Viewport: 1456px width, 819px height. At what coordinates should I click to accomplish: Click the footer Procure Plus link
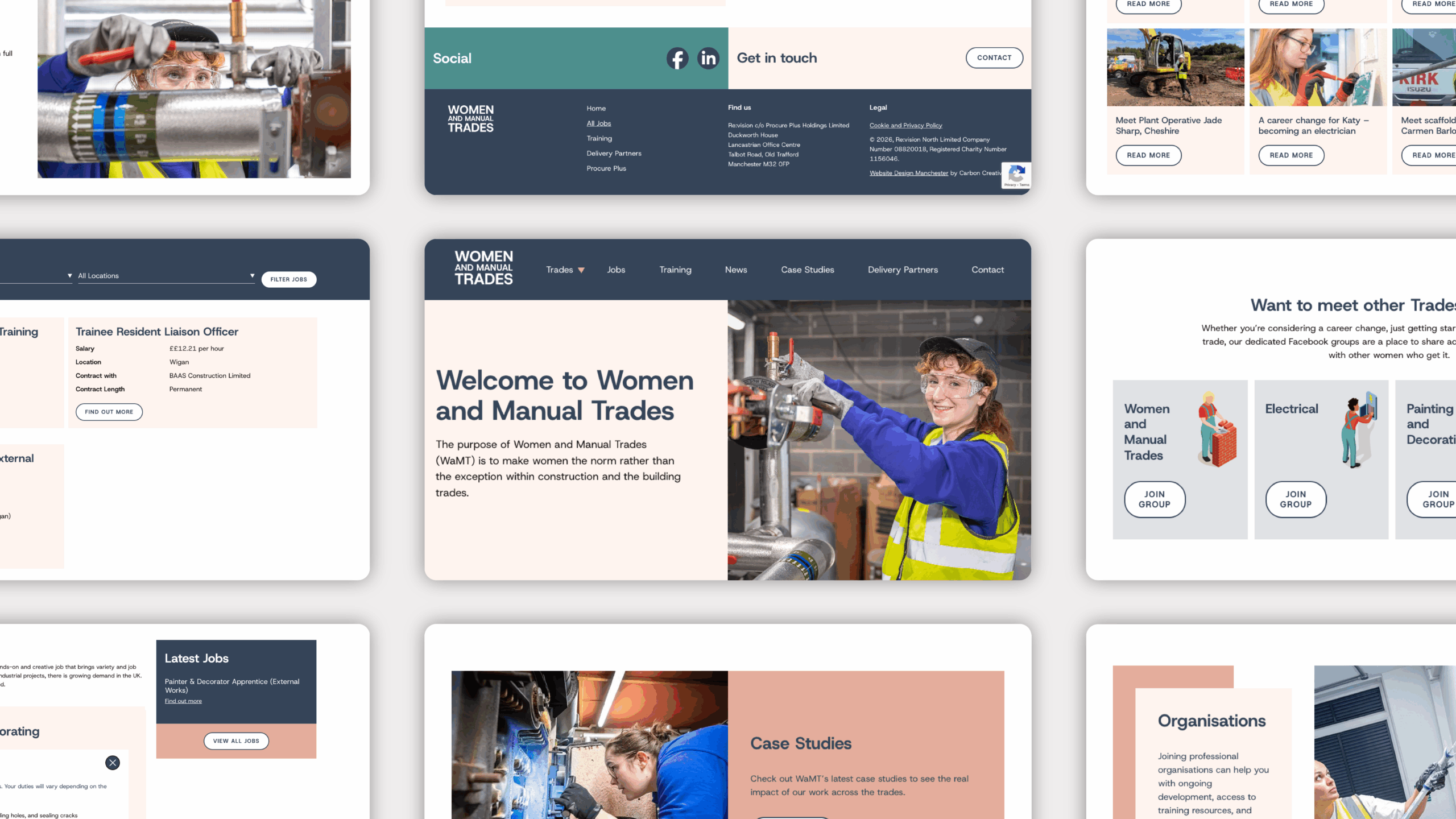606,168
